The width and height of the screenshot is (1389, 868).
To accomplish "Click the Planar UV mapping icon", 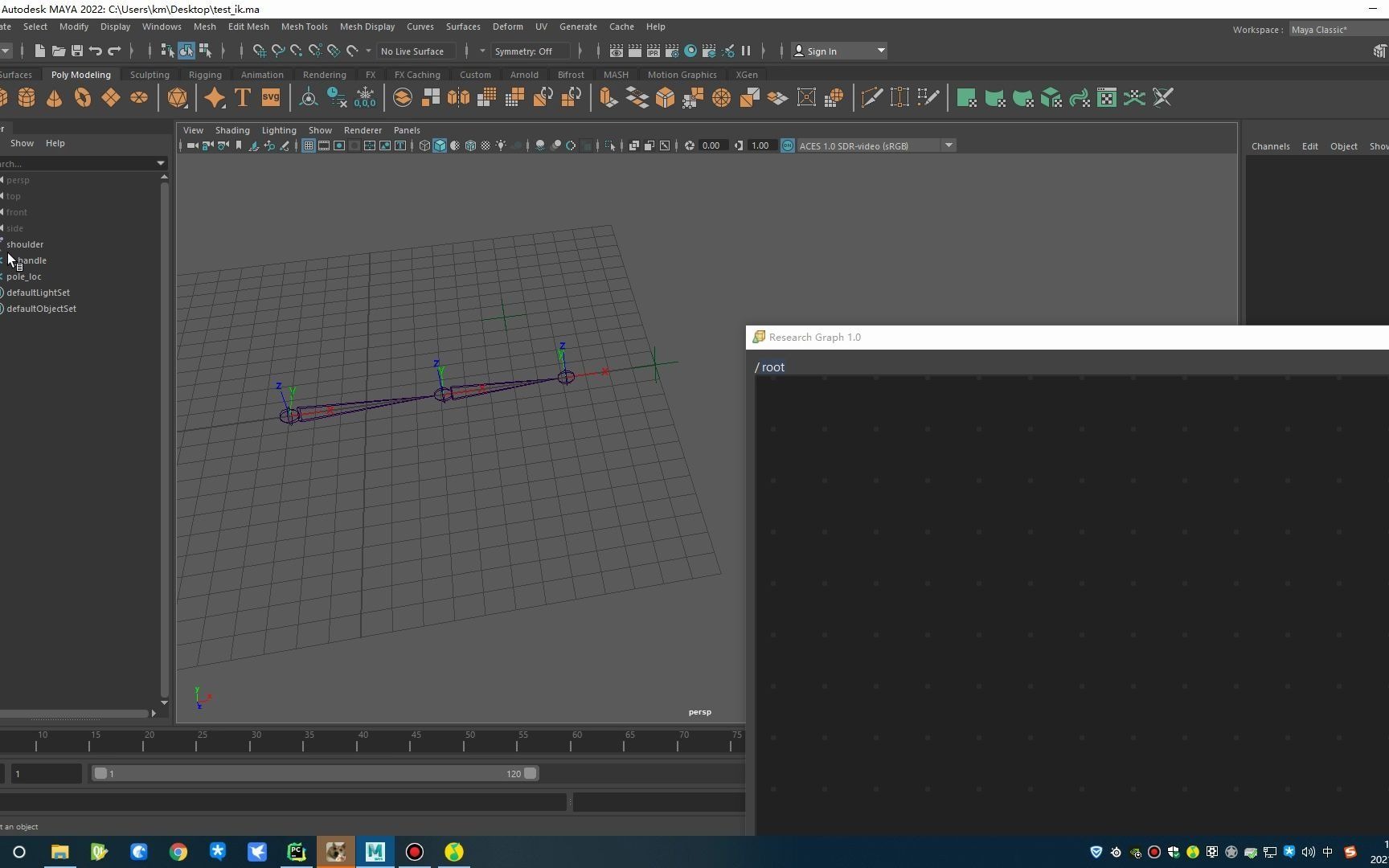I will click(967, 98).
